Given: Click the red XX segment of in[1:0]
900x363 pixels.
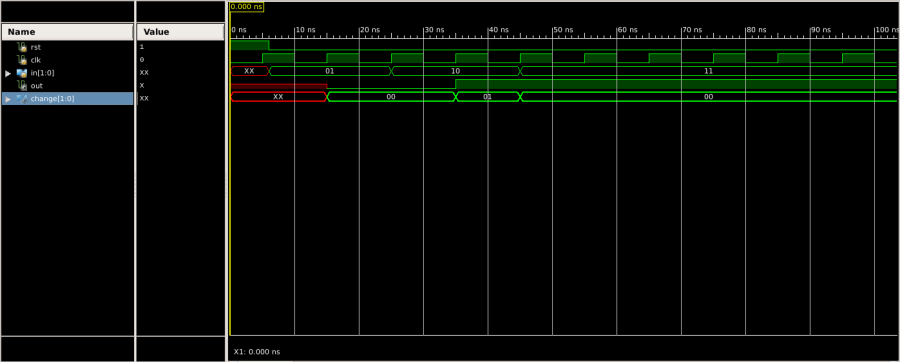Looking at the screenshot, I should click(x=250, y=71).
